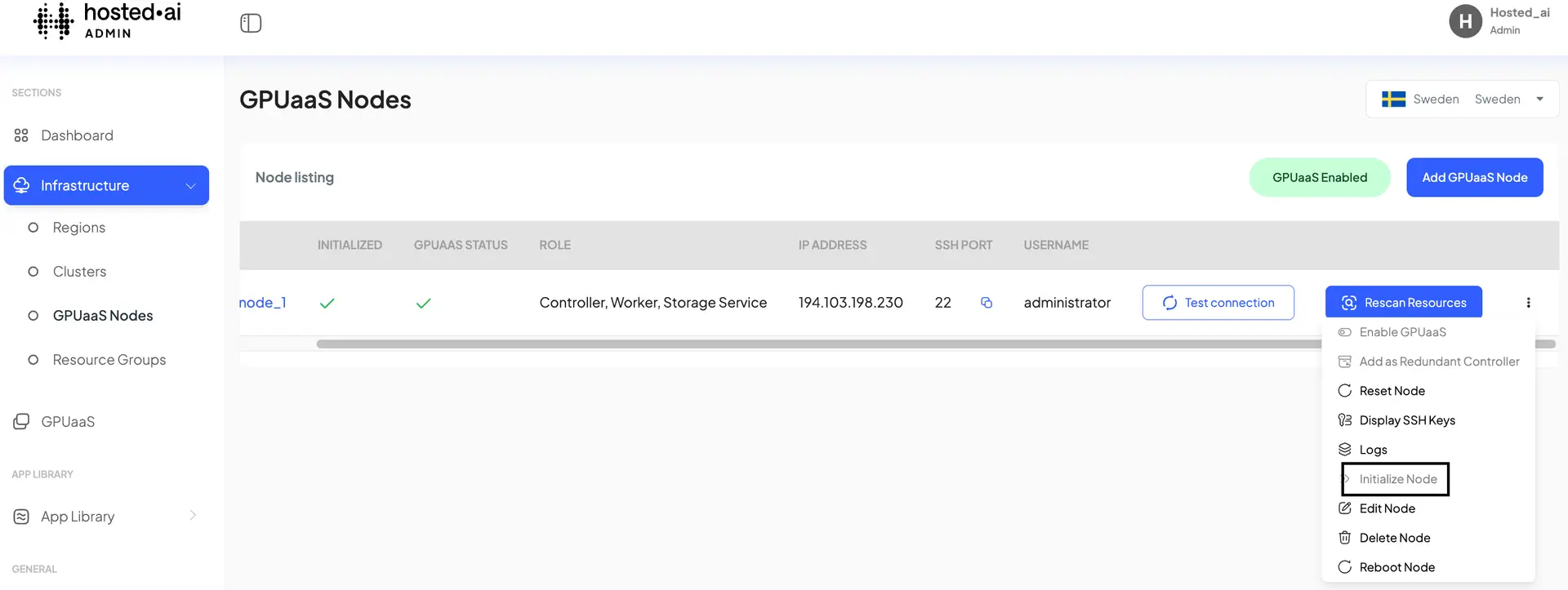Open the Hosted_ai user avatar
The height and width of the screenshot is (590, 1568).
pos(1465,21)
